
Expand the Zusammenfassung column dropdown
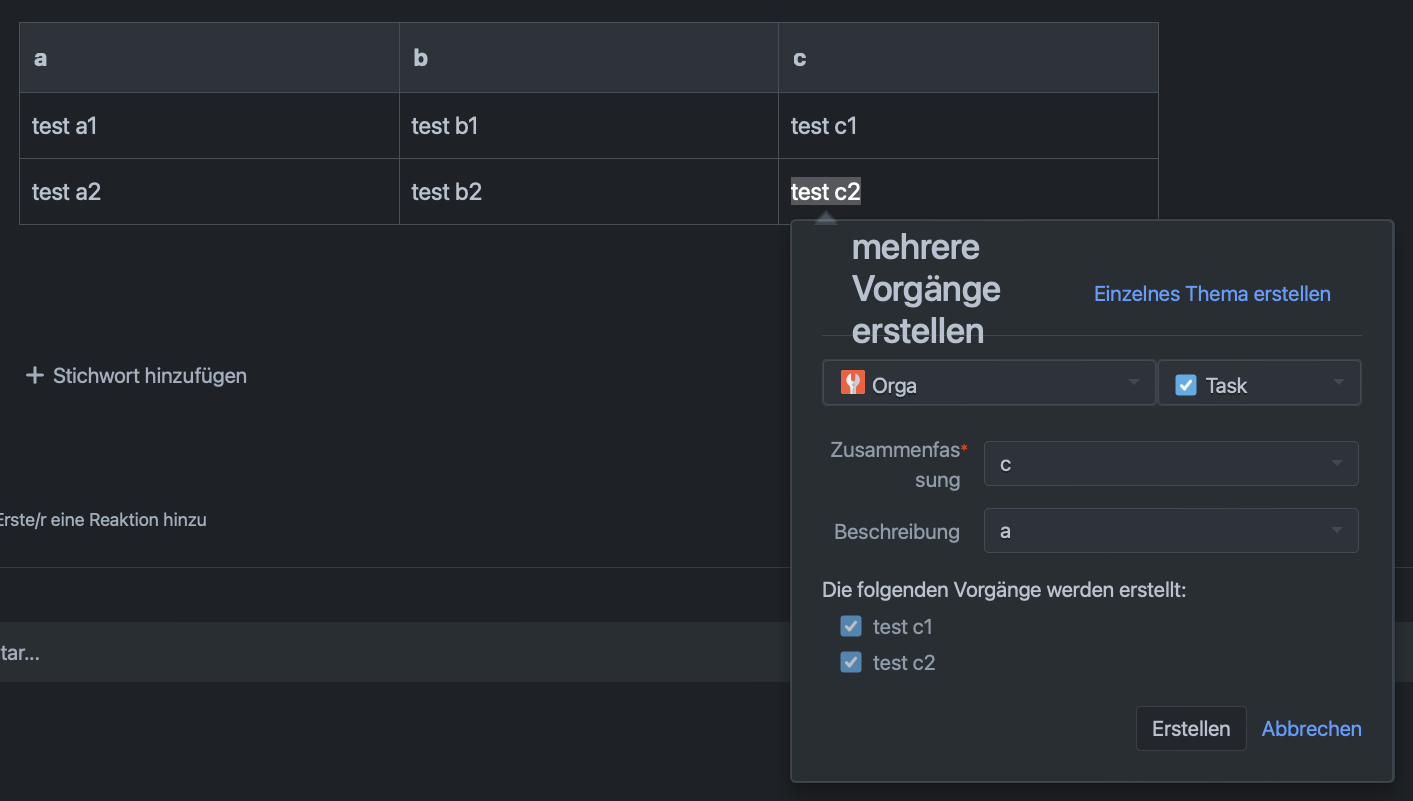pyautogui.click(x=1171, y=464)
